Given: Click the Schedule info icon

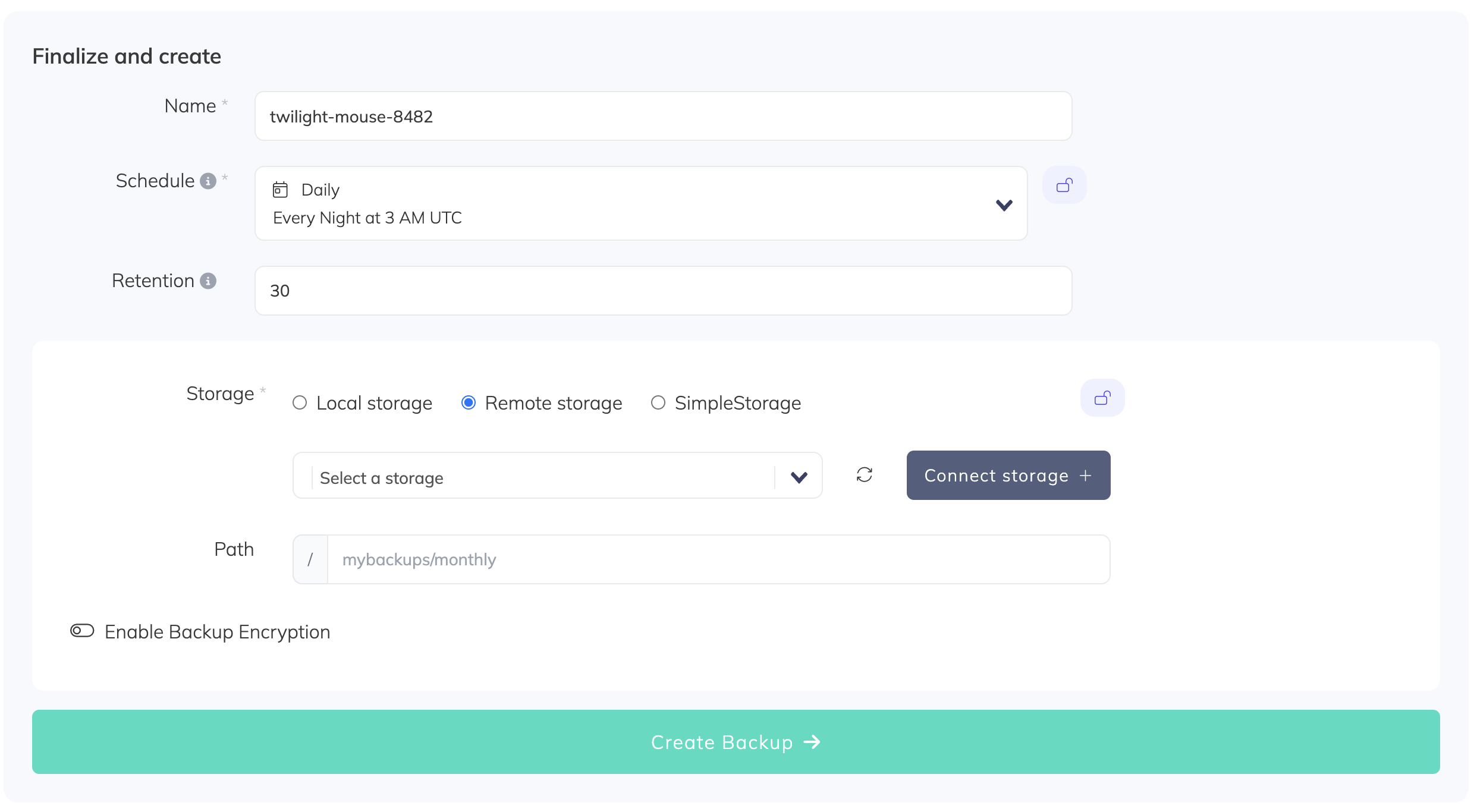Looking at the screenshot, I should (208, 181).
